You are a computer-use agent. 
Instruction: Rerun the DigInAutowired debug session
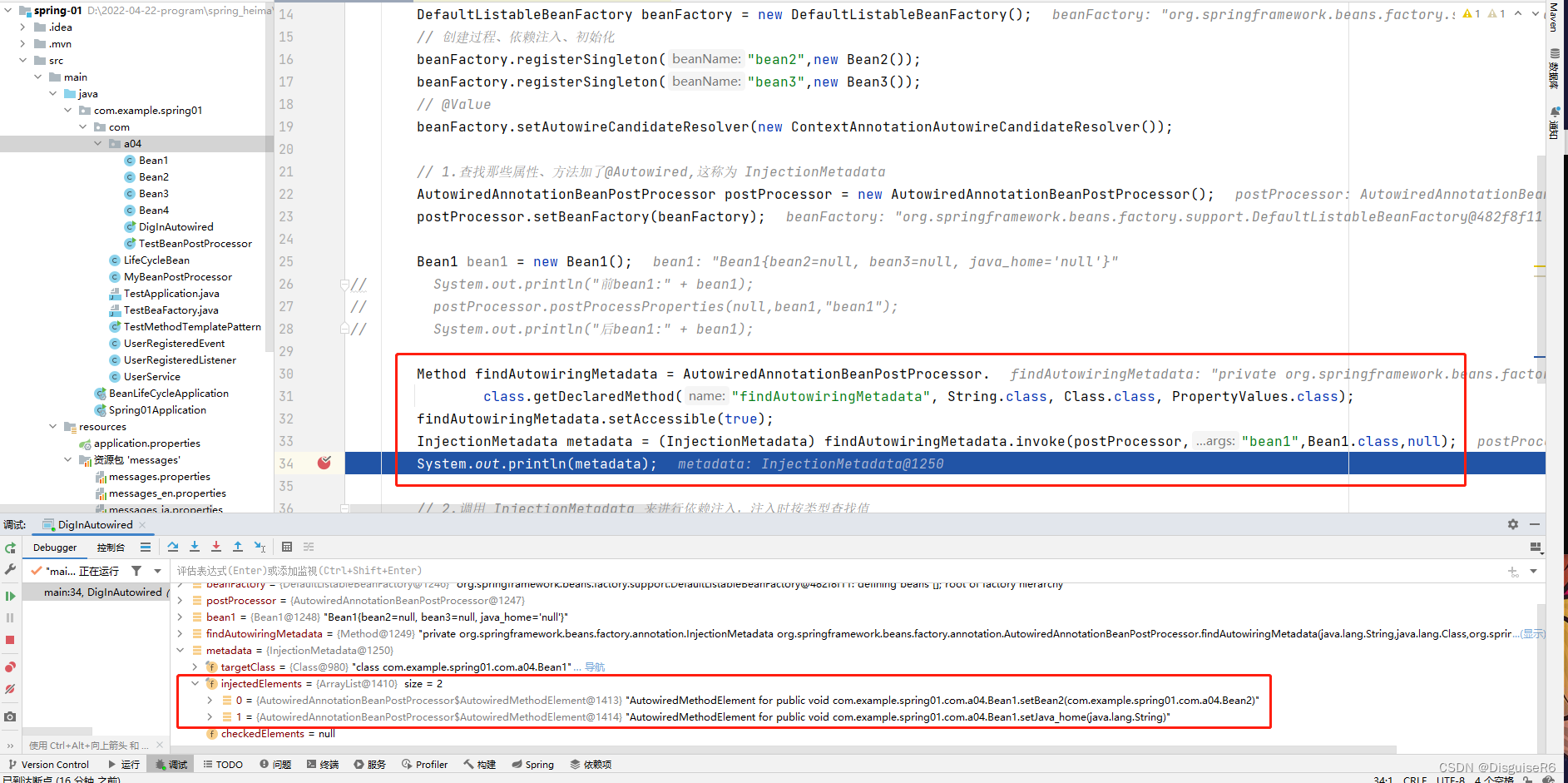[10, 548]
